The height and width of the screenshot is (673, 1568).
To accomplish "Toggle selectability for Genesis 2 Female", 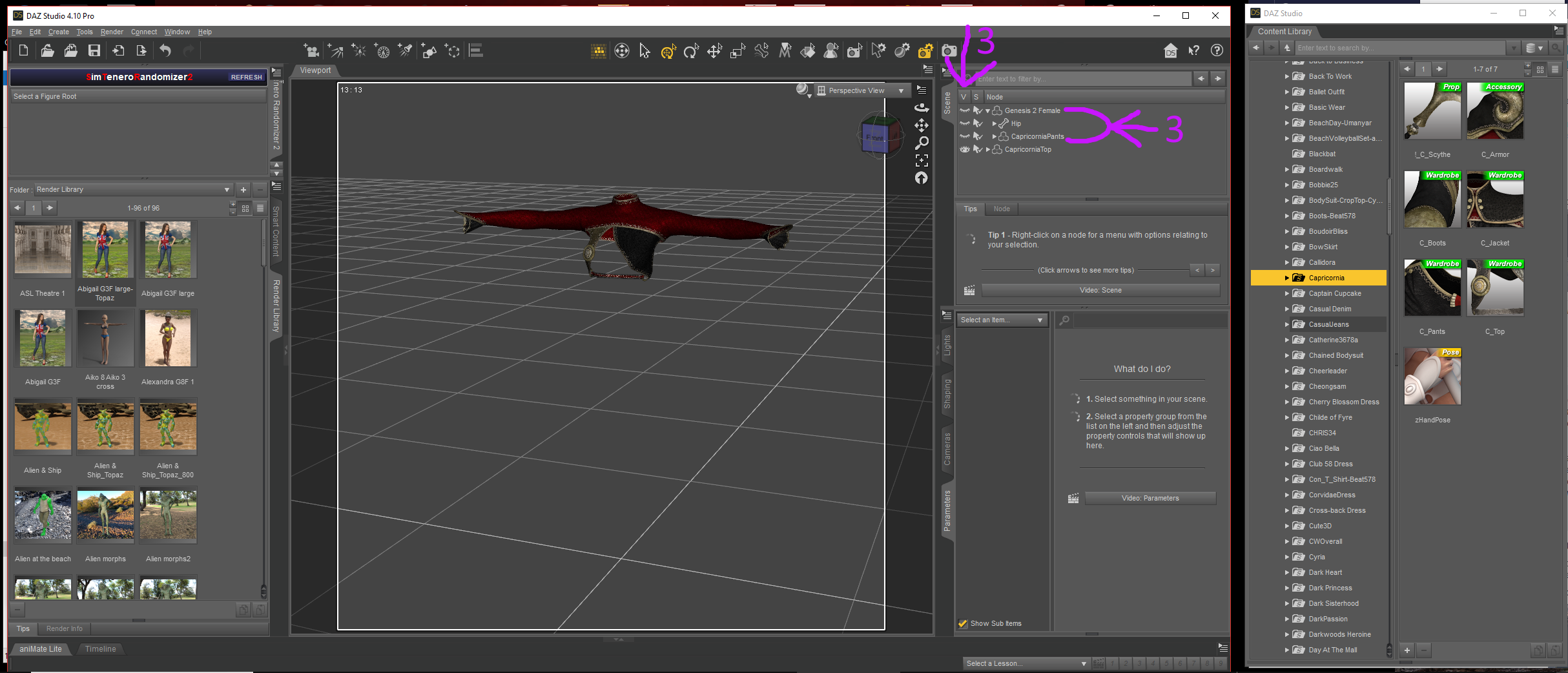I will coord(977,110).
